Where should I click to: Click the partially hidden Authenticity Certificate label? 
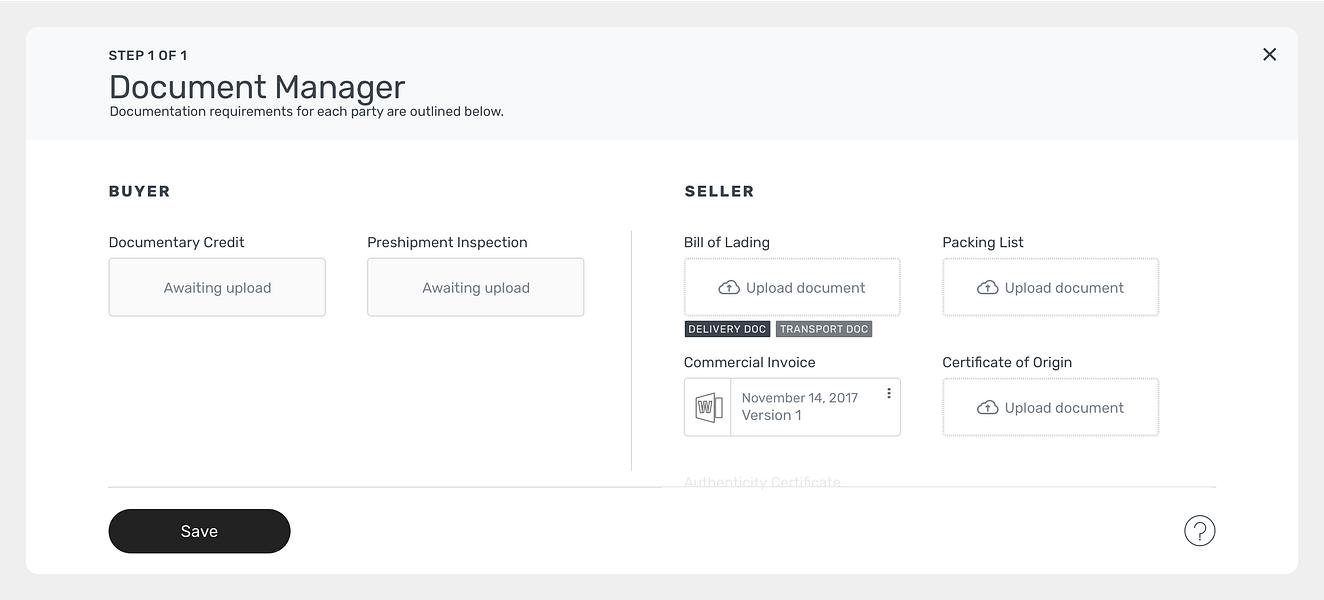tap(762, 482)
